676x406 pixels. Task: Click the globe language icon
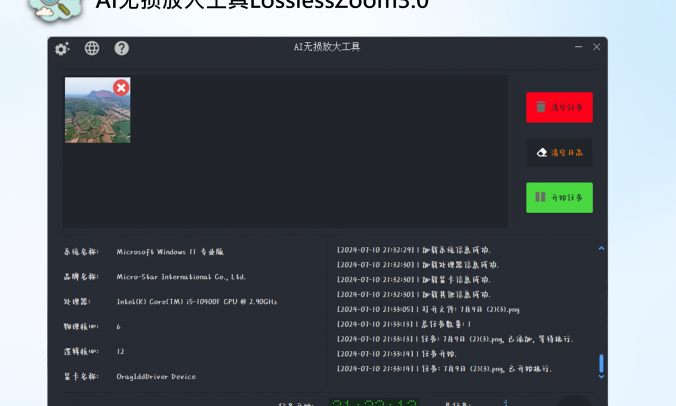pyautogui.click(x=92, y=48)
